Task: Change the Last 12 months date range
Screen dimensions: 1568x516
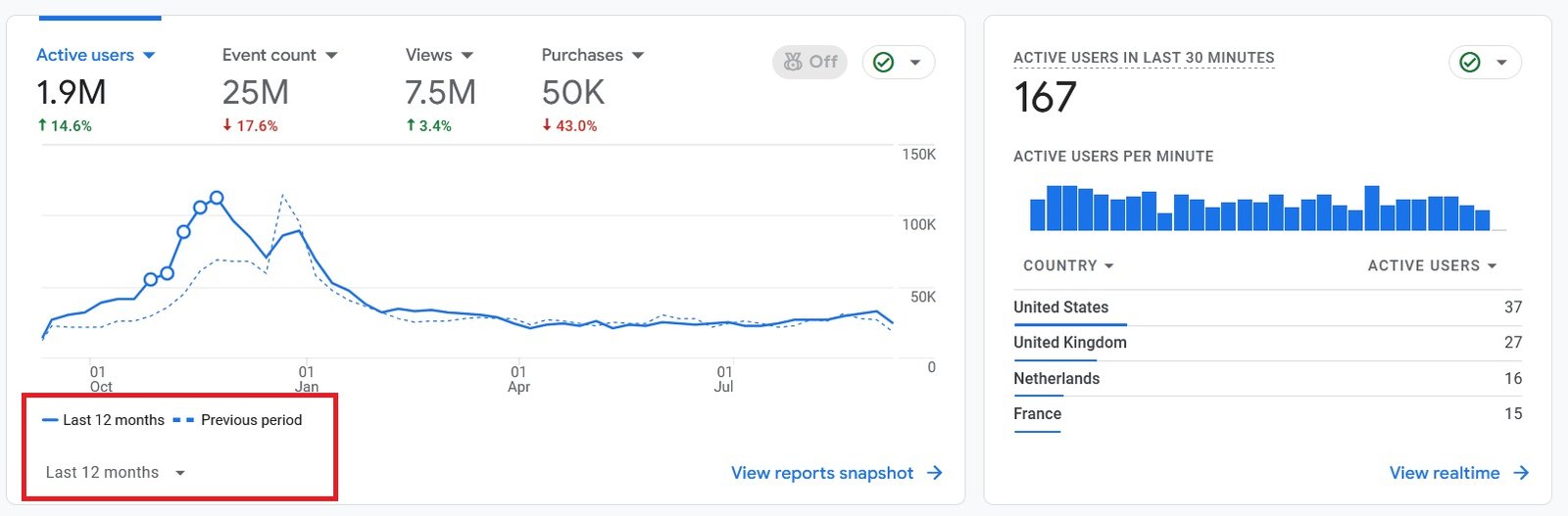Action: tap(116, 472)
